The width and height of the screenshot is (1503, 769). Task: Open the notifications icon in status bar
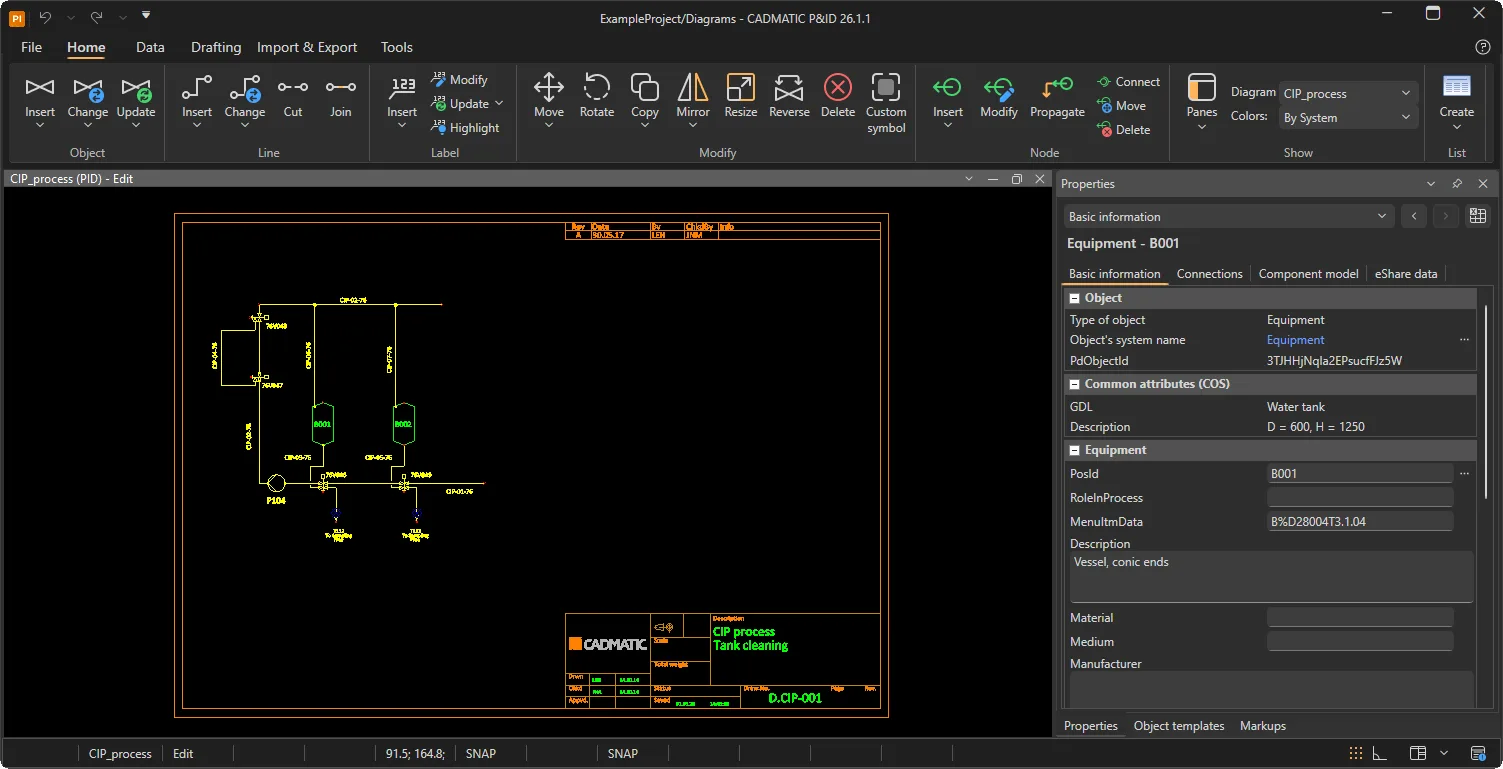(x=1478, y=753)
